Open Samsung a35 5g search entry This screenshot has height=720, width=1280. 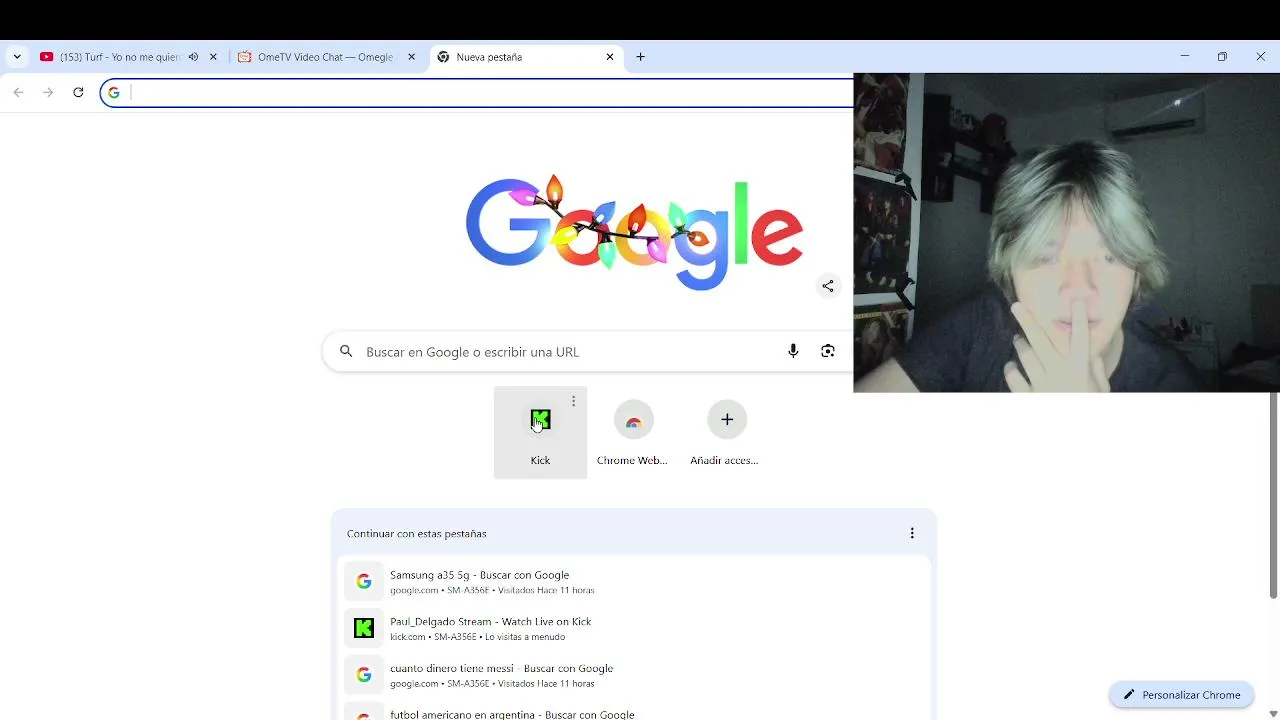[634, 581]
